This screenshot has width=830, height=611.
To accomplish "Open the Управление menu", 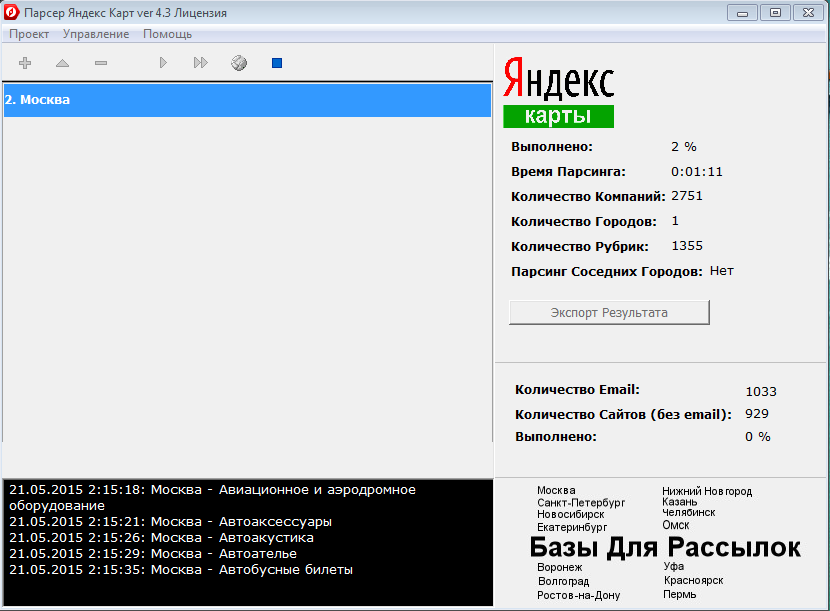I will pyautogui.click(x=96, y=34).
